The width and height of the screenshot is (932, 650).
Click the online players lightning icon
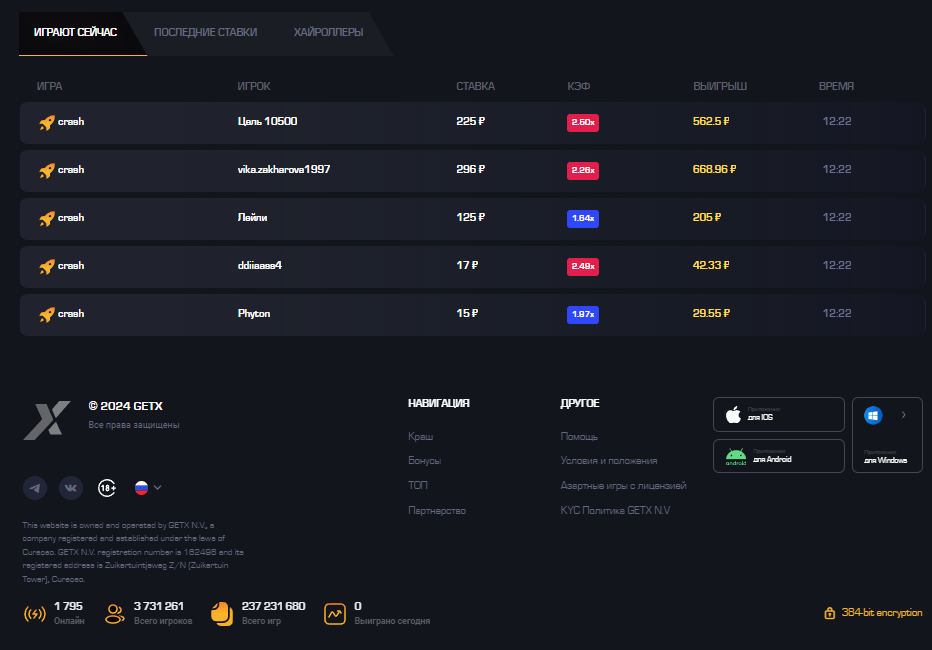point(33,613)
